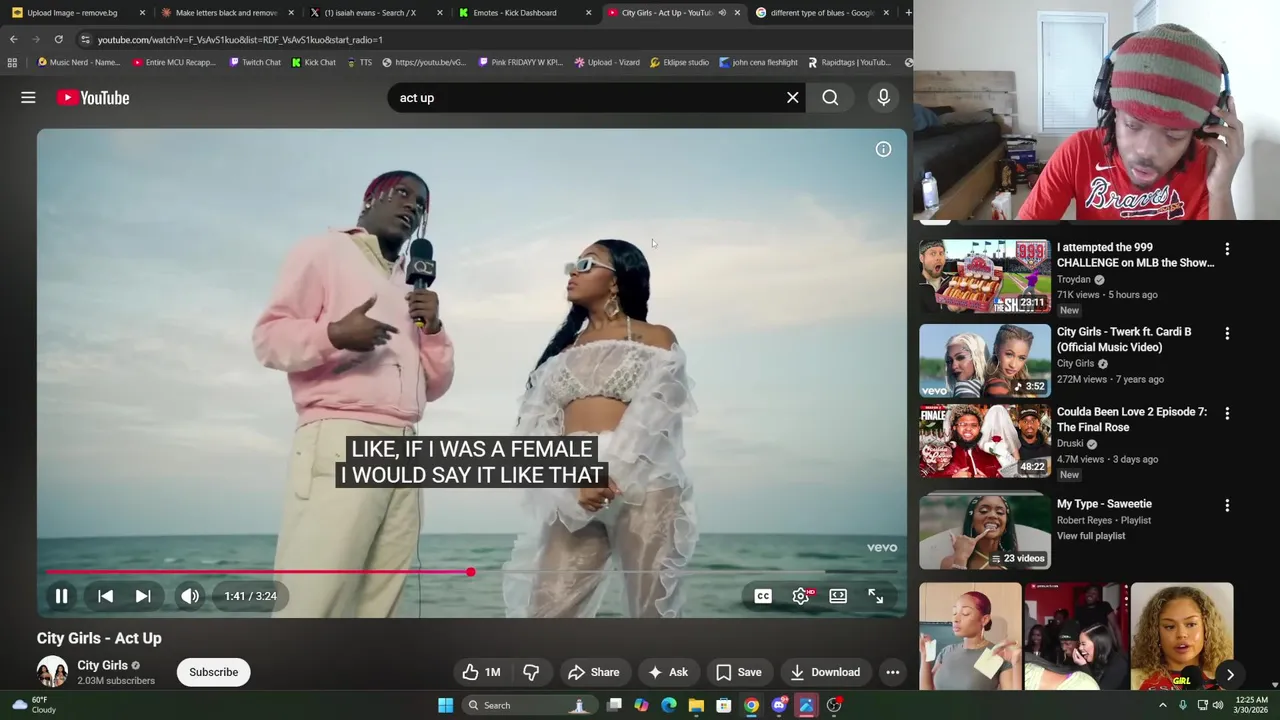Like the video thumbs up 1M
This screenshot has width=1280, height=720.
481,672
